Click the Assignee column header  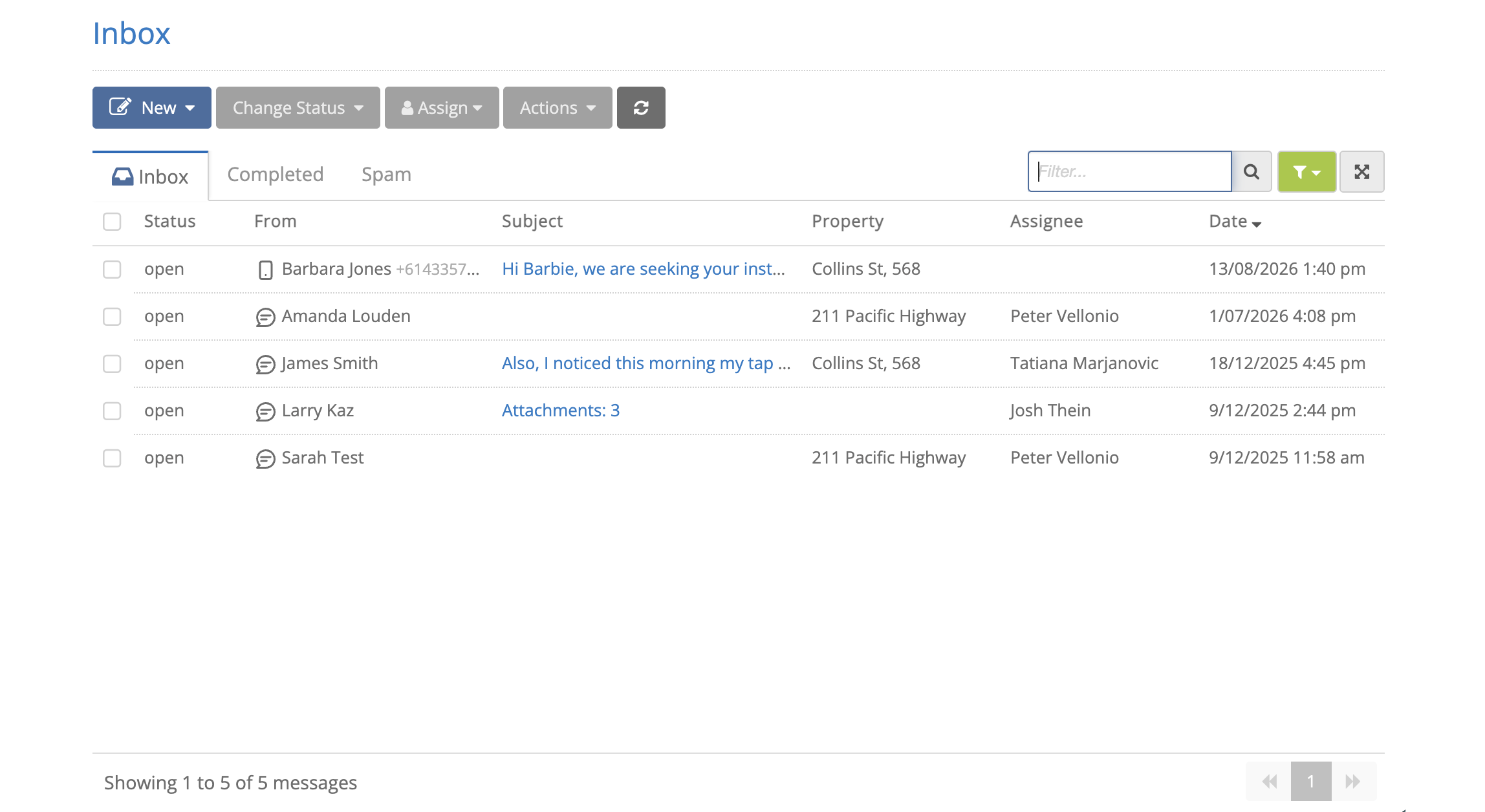click(x=1046, y=221)
